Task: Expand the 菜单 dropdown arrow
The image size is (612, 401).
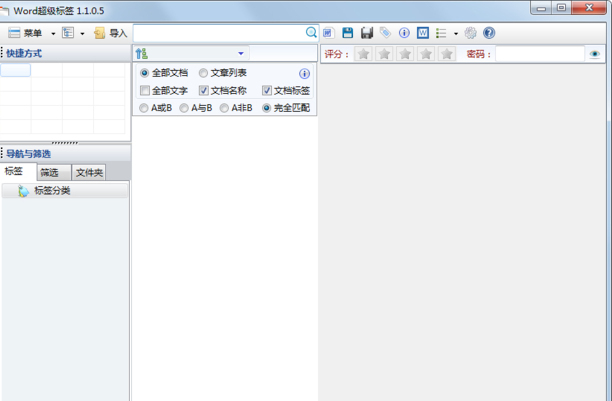Action: point(53,34)
